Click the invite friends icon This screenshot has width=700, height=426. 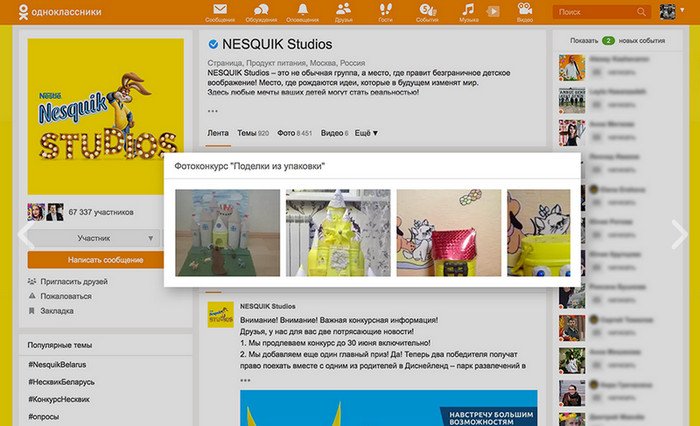[x=32, y=281]
